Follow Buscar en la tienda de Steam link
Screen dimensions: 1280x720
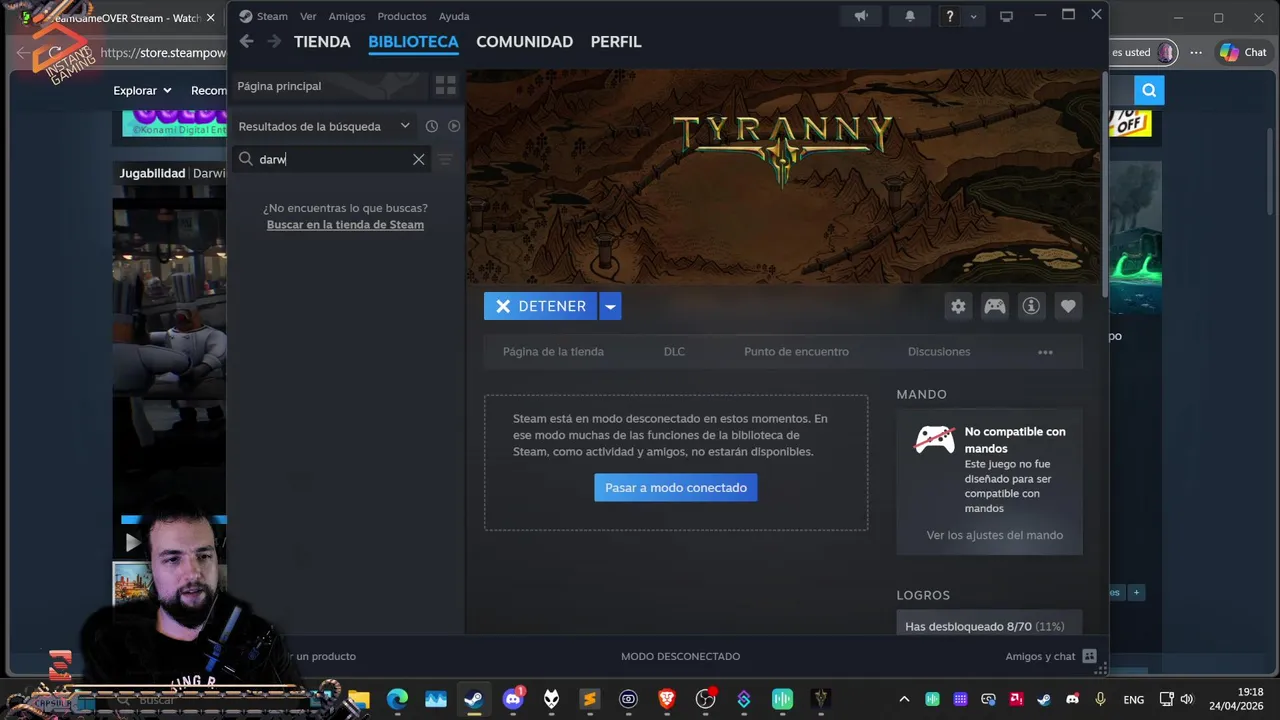345,224
